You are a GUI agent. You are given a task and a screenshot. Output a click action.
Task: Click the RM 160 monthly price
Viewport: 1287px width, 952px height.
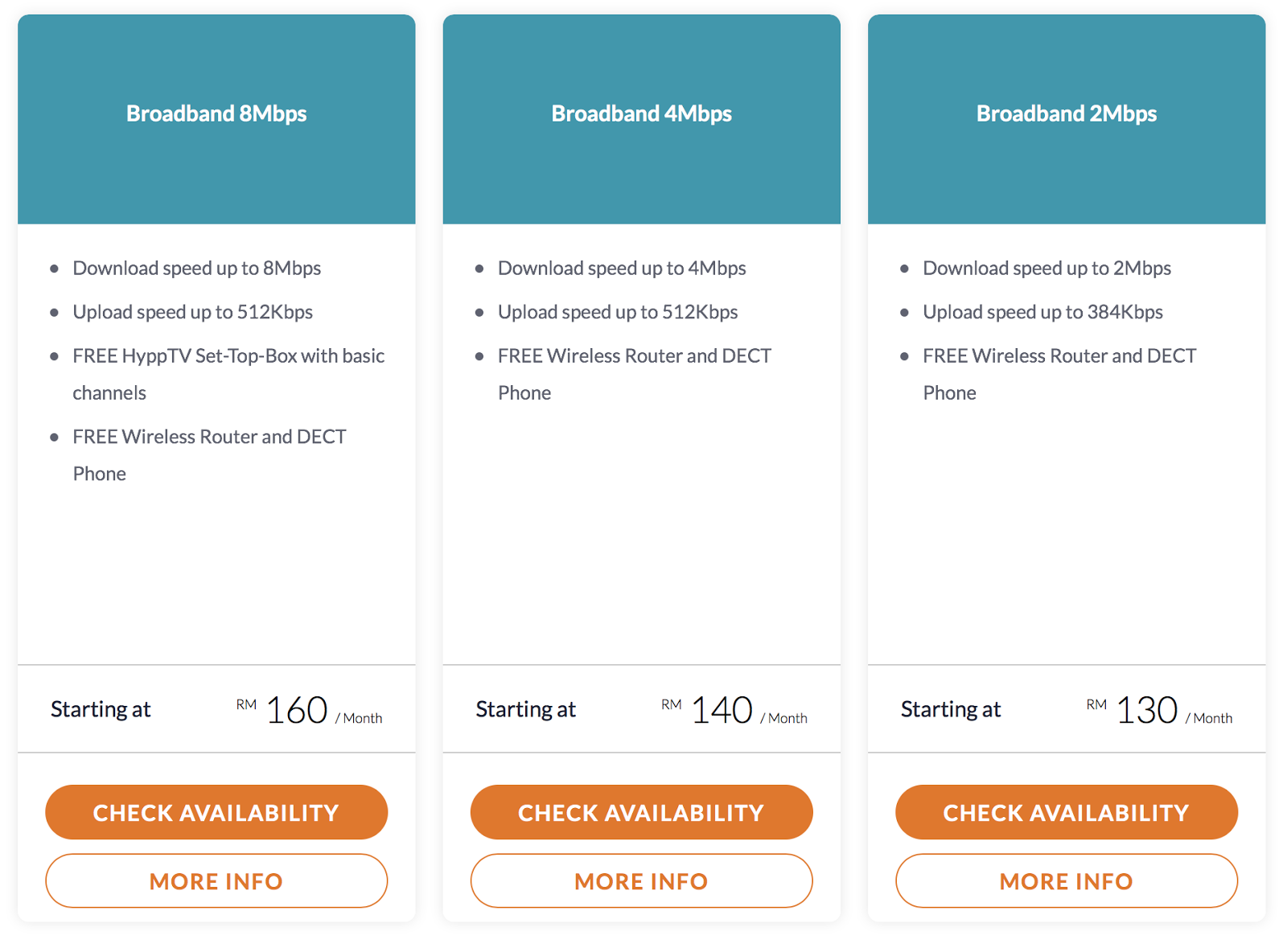[x=297, y=711]
